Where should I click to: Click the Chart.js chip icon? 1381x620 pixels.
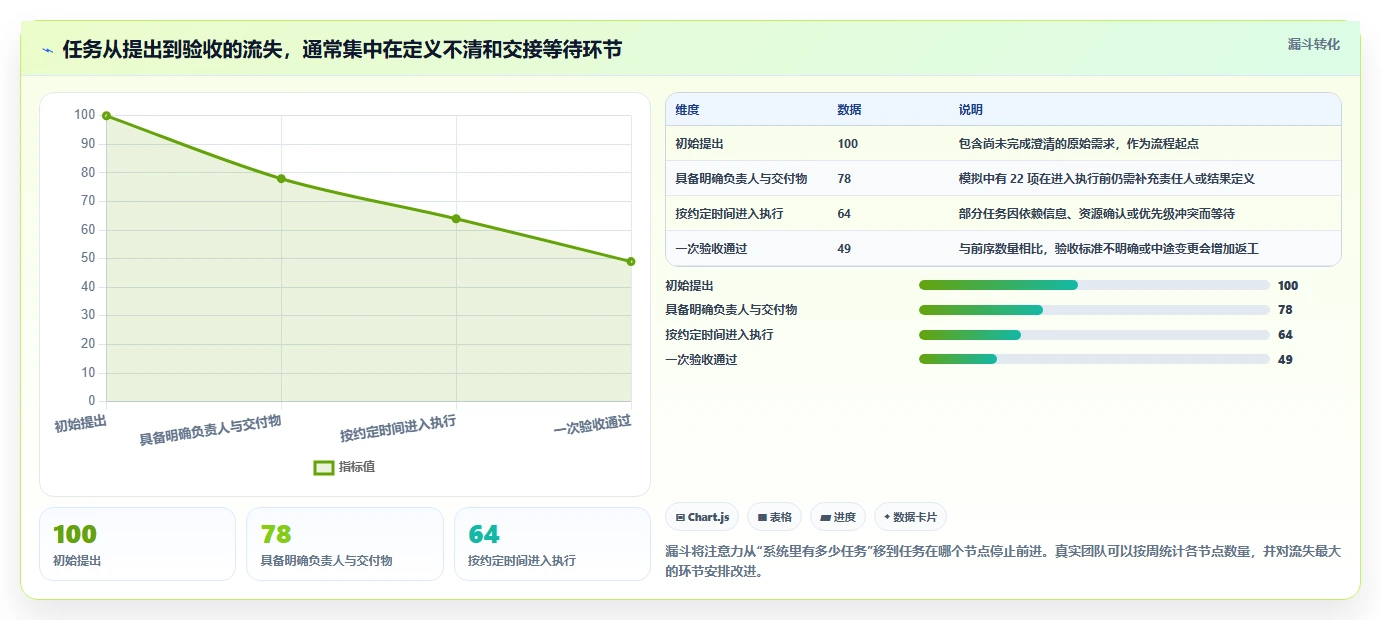[x=681, y=517]
